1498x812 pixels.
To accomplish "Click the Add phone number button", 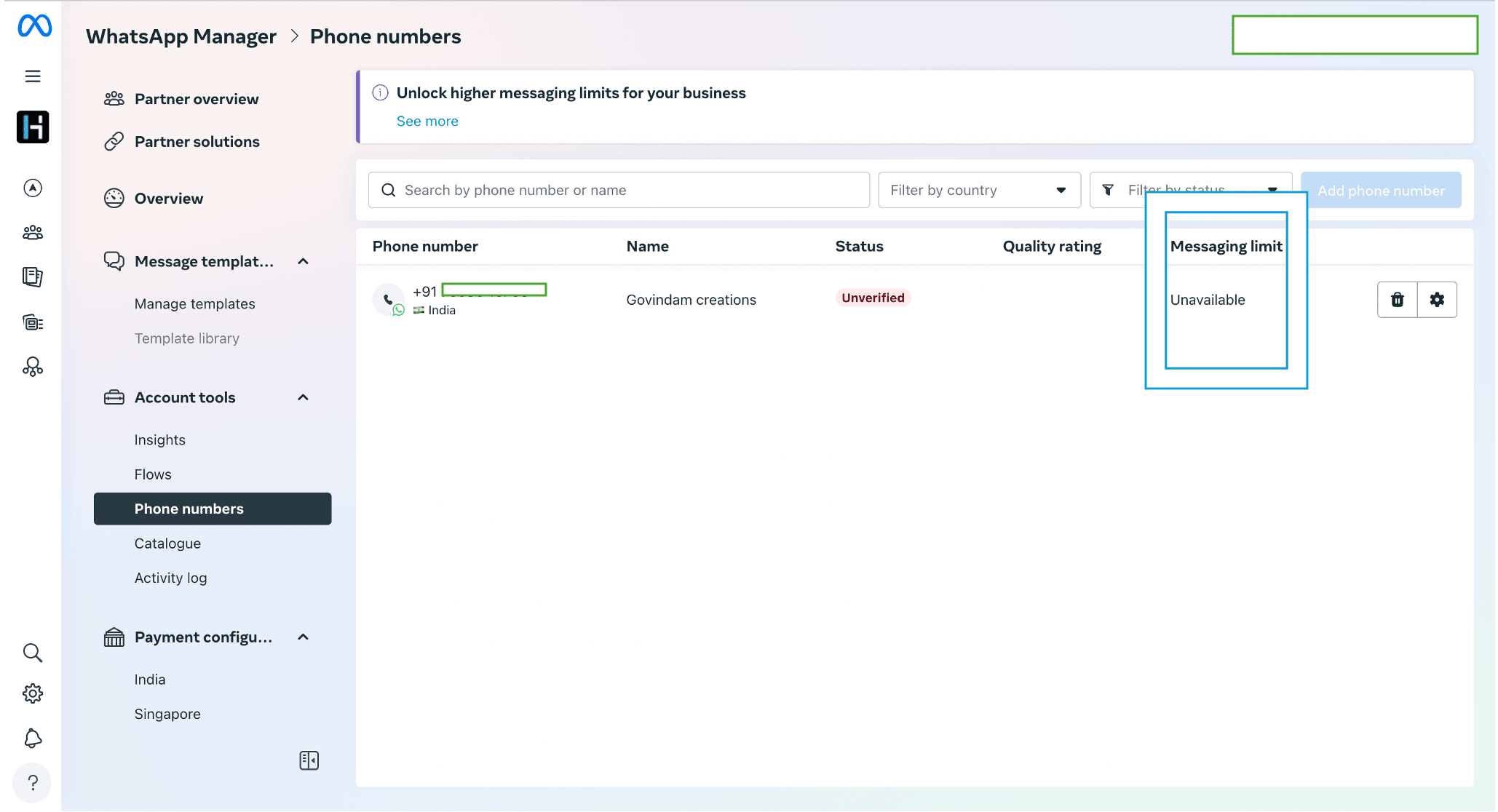I will 1380,189.
